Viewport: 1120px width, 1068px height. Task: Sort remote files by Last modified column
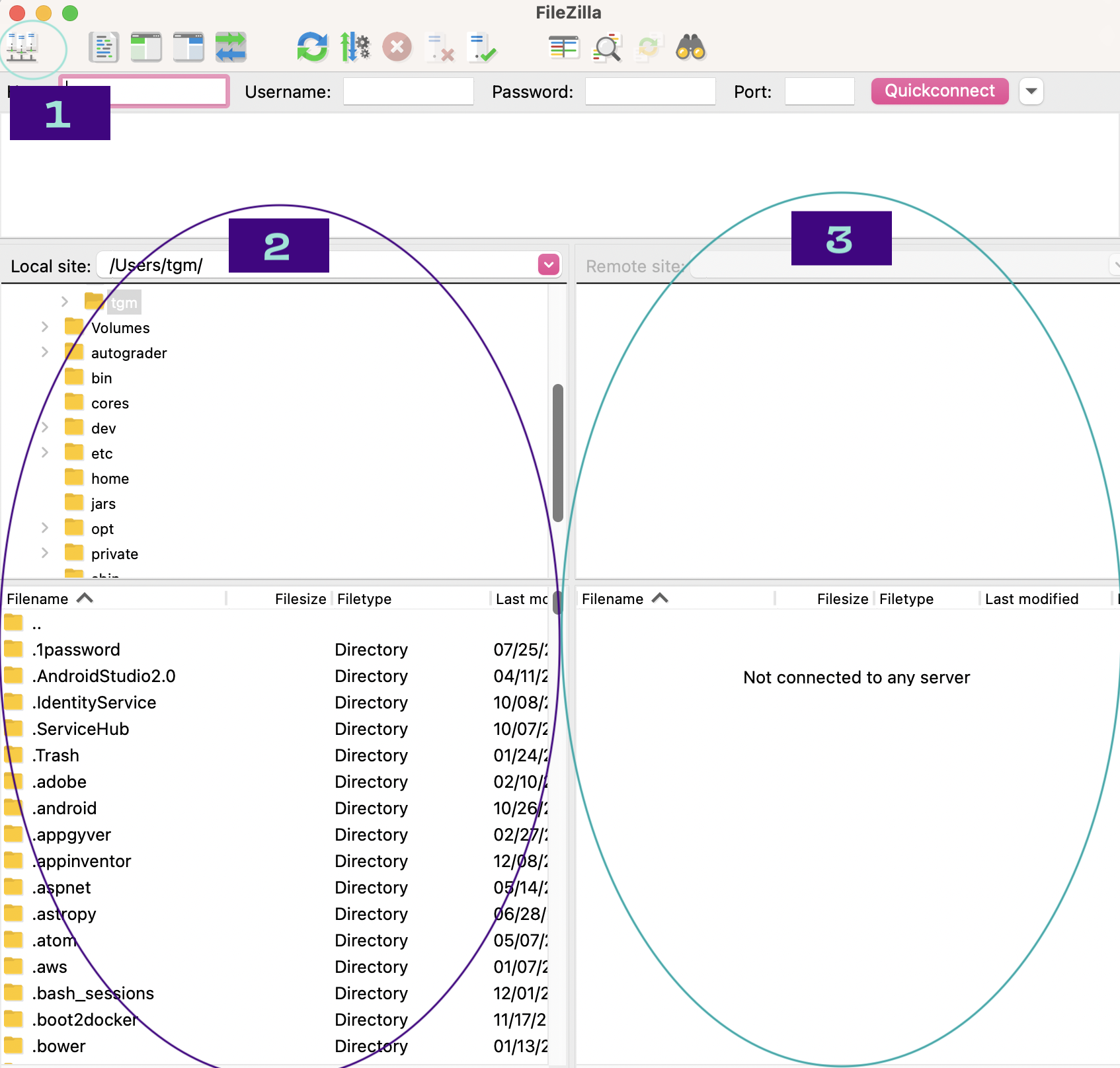(1032, 599)
